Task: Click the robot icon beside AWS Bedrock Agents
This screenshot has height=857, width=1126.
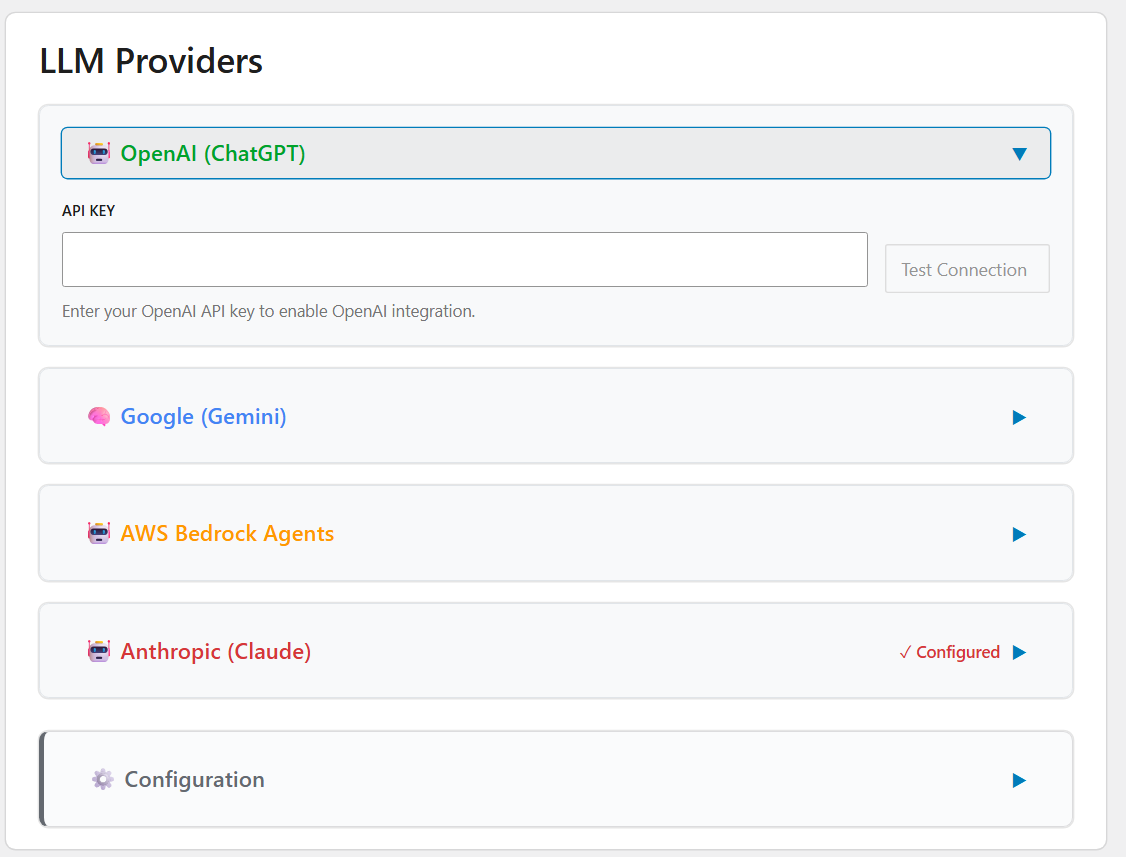Action: tap(99, 533)
